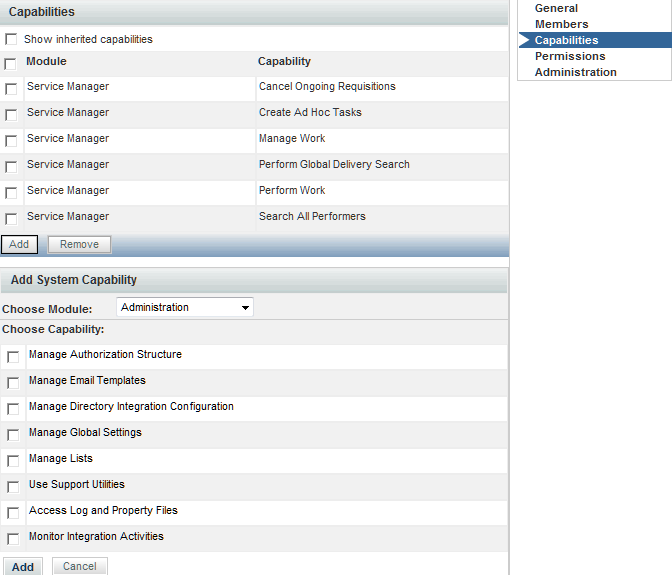Check the Cancel Ongoing Requisitions row
This screenshot has width=672, height=575.
coord(11,89)
